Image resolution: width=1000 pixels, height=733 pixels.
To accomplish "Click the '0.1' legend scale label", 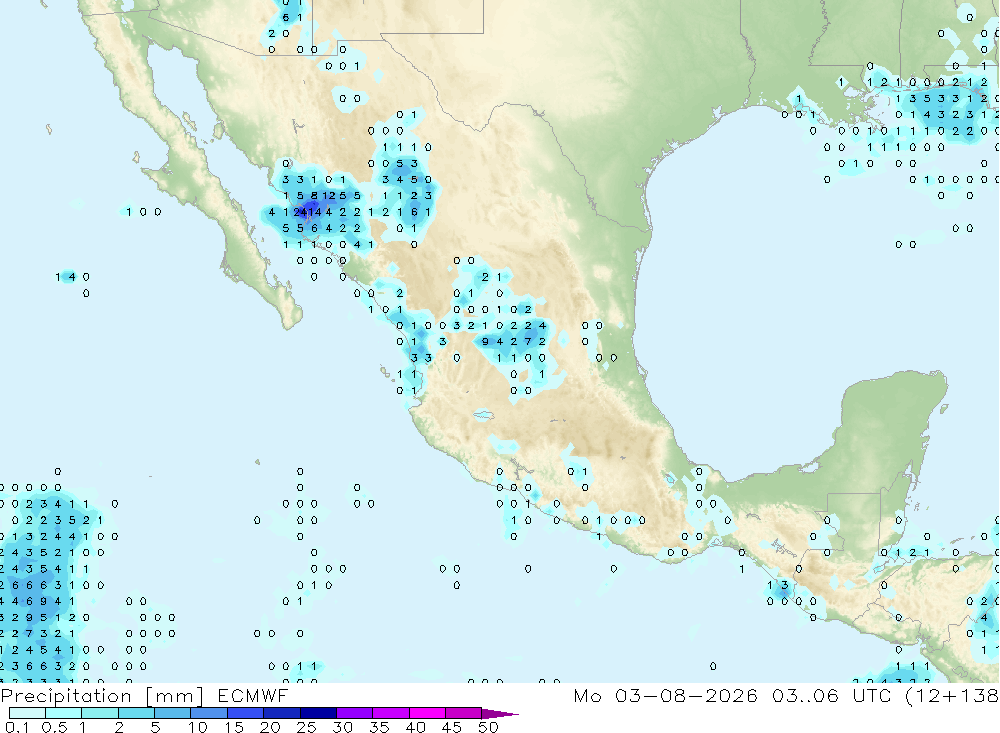I will [17, 727].
